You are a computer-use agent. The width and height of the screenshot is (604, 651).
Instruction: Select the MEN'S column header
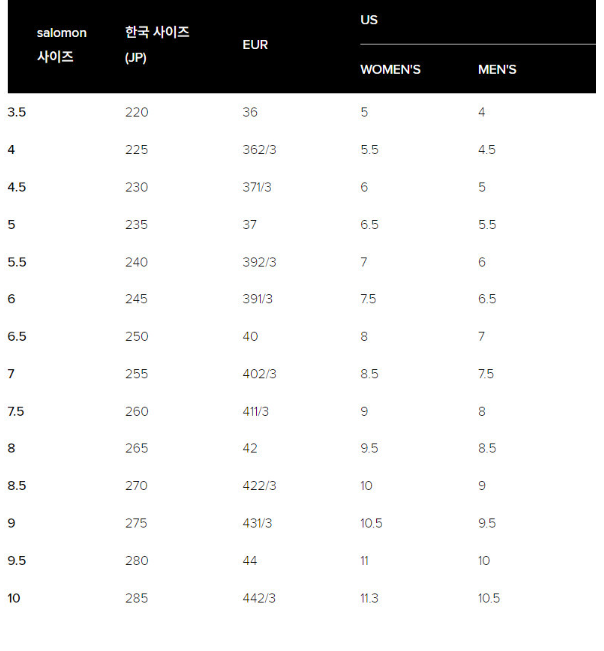tap(497, 70)
